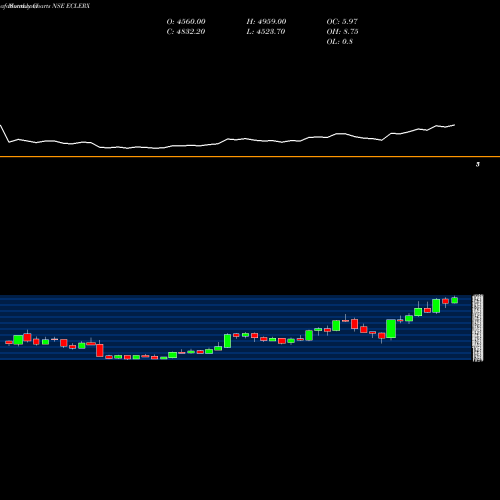
Task: Click the low value L: 4523.70
Action: [x=266, y=32]
